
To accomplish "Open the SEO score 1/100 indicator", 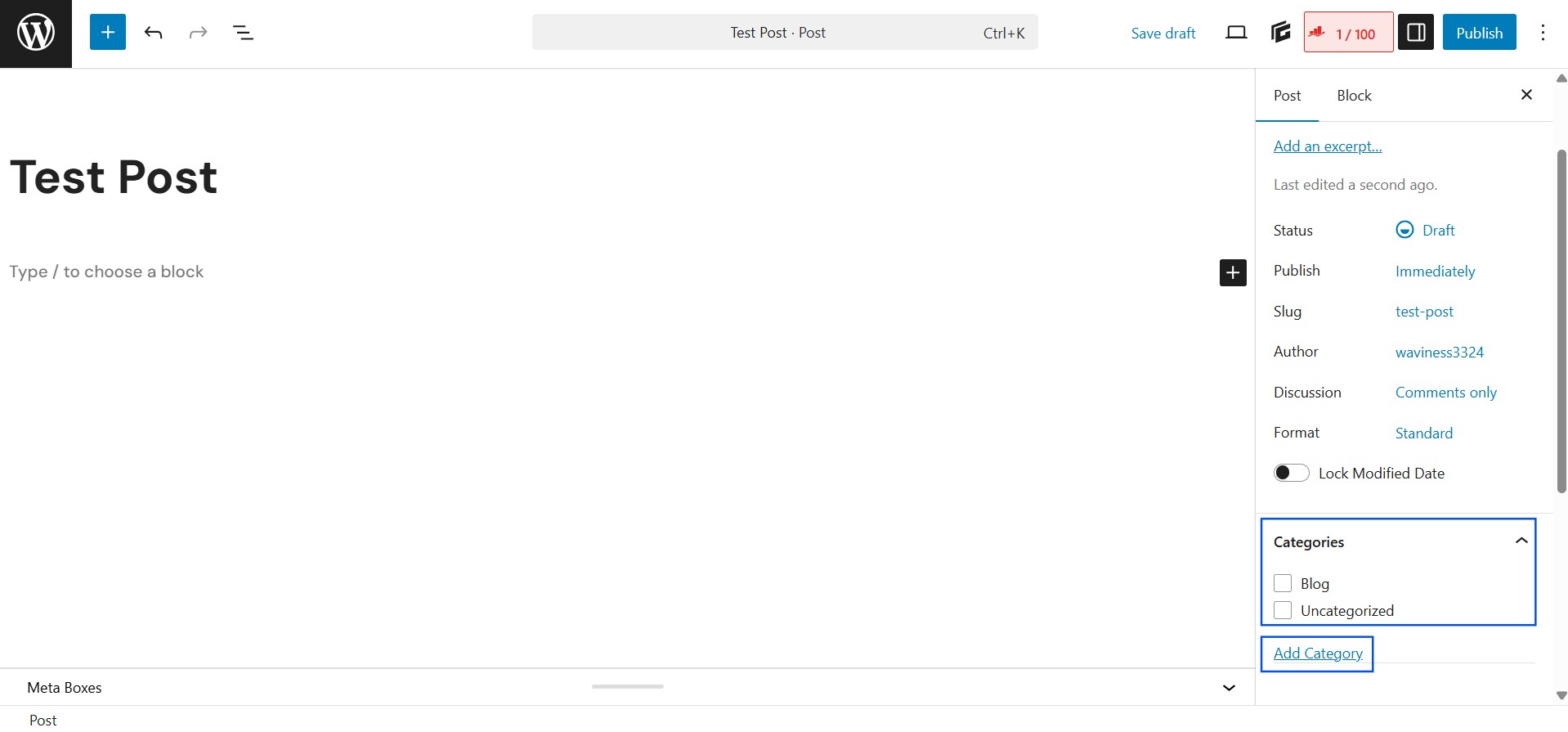I will (x=1347, y=33).
